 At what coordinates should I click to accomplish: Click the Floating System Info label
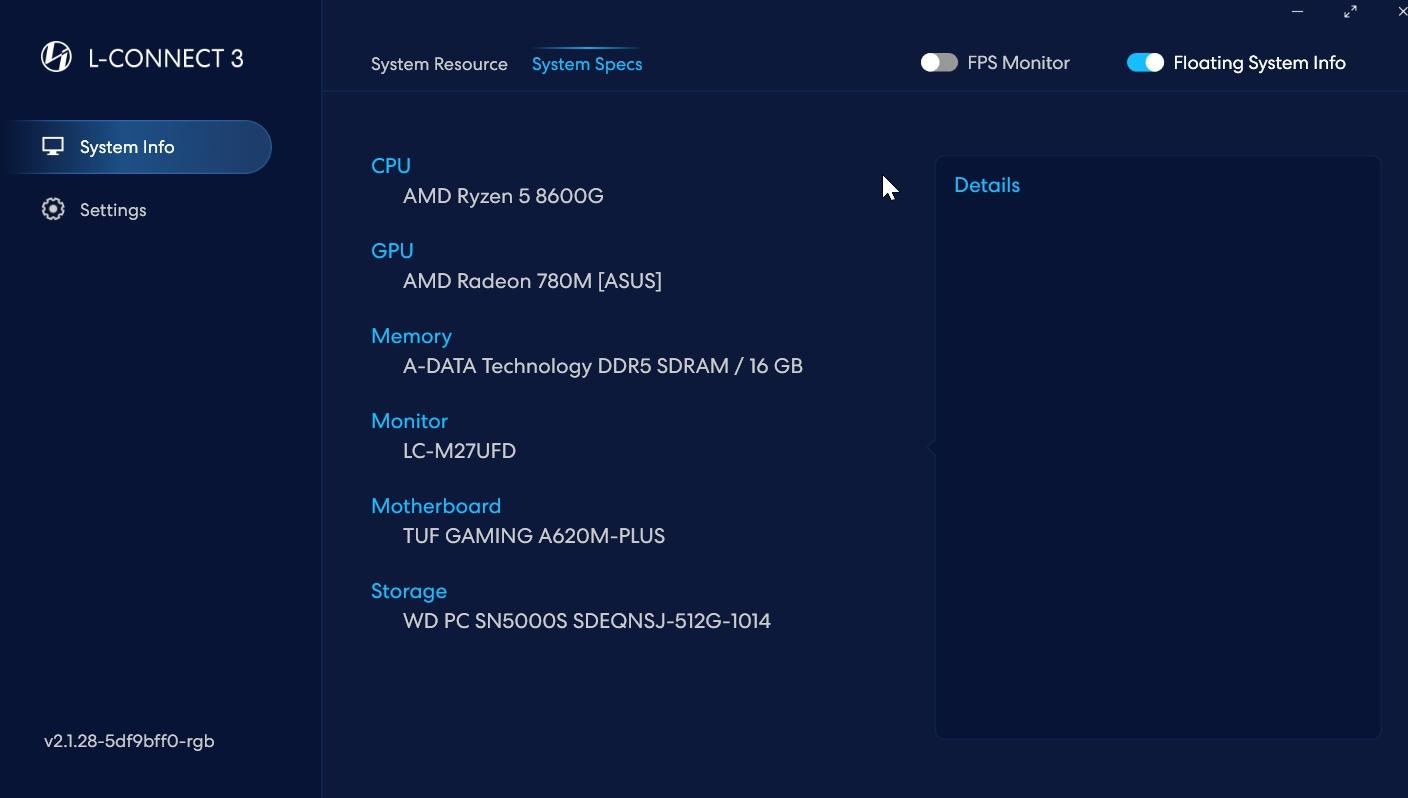(x=1259, y=63)
